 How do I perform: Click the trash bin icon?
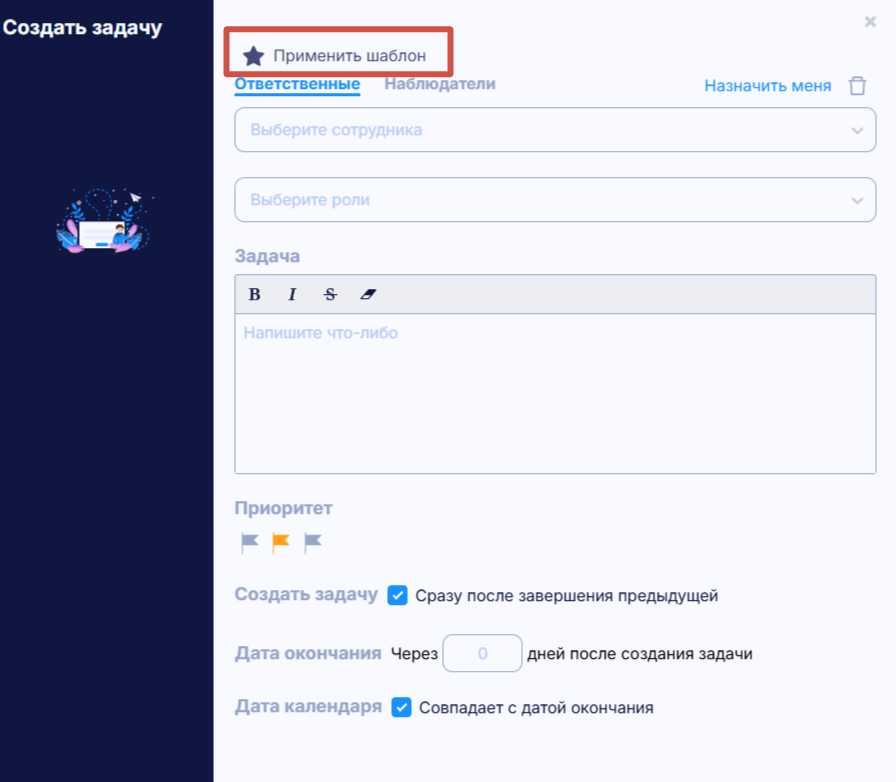pos(857,86)
